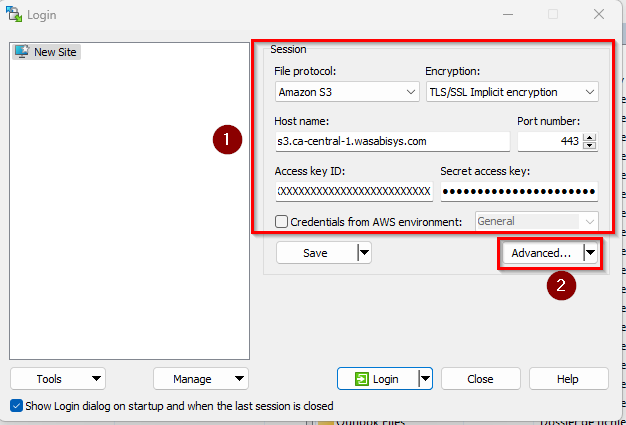Viewport: 626px width, 425px height.
Task: Click the Access key ID field
Action: (x=354, y=192)
